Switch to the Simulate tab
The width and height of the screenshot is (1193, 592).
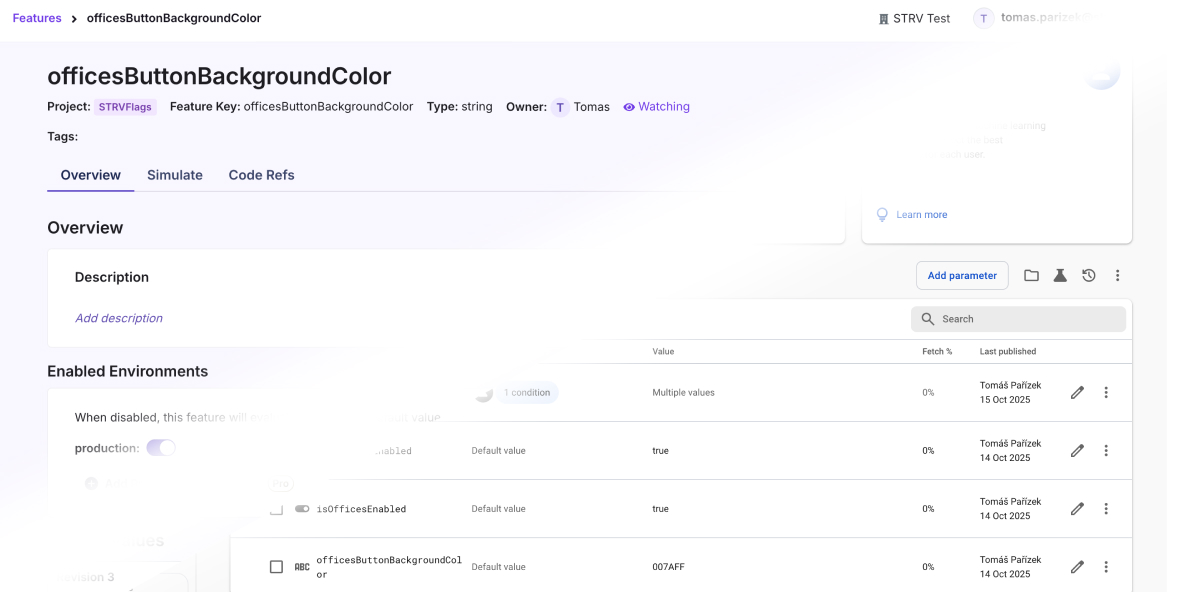175,175
